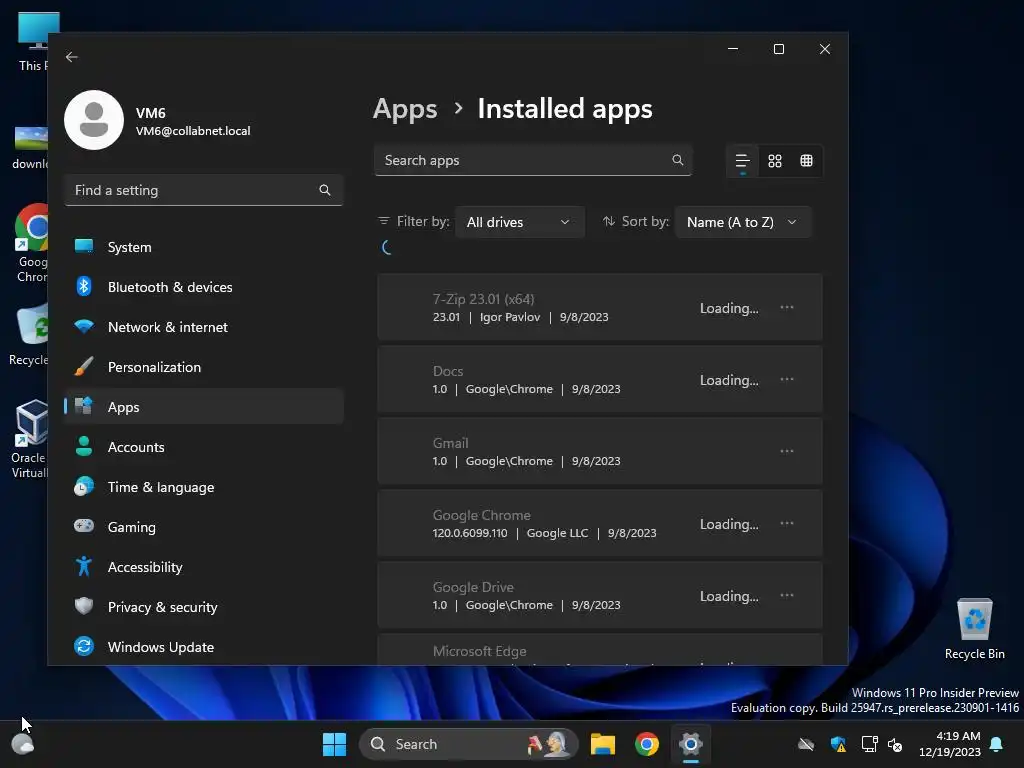The width and height of the screenshot is (1024, 768).
Task: Click the muted volume tray icon
Action: pos(895,744)
